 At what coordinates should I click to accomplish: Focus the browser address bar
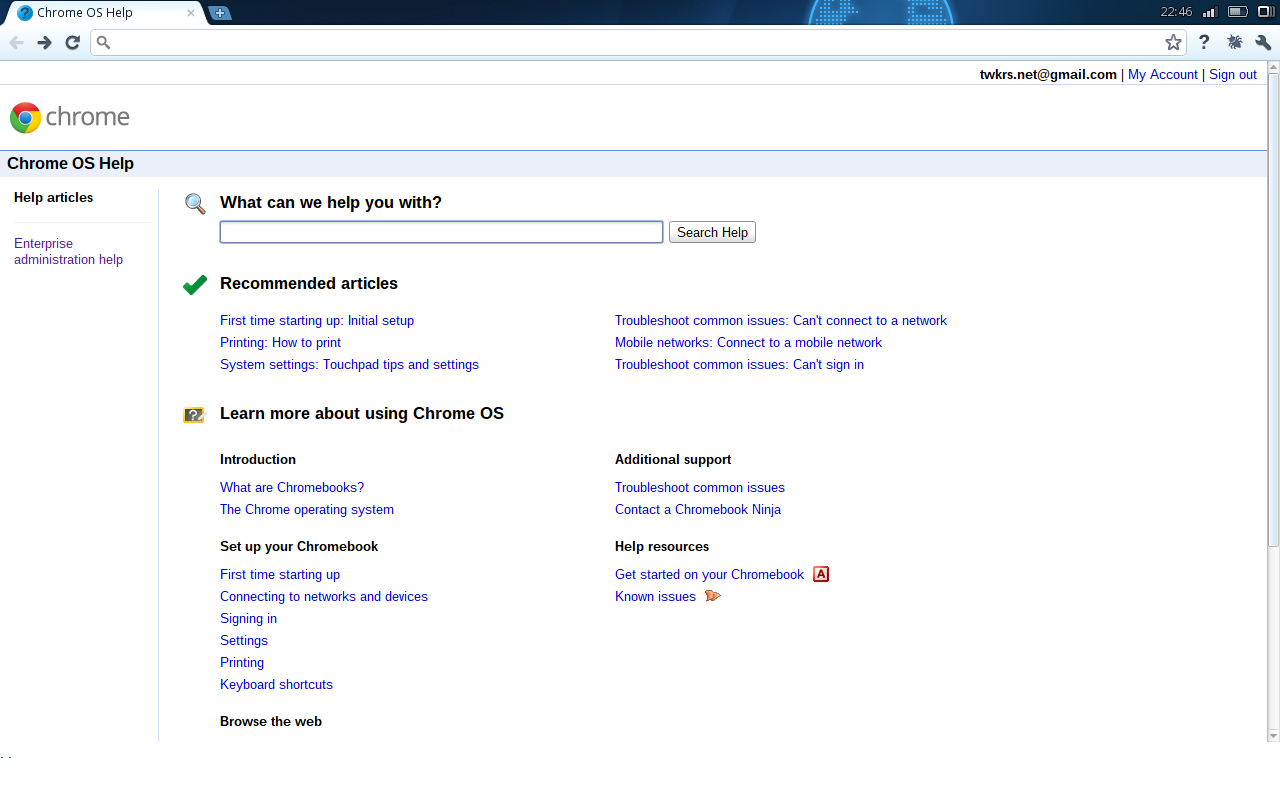pos(640,42)
